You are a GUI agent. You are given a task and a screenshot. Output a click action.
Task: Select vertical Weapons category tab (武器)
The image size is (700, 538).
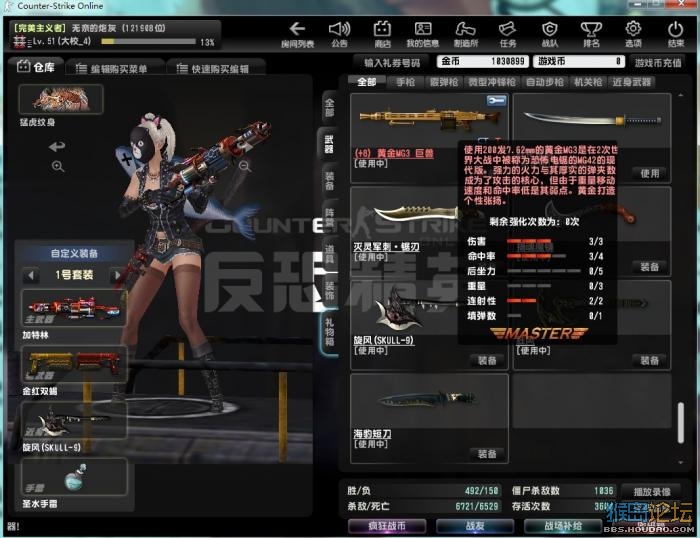329,144
